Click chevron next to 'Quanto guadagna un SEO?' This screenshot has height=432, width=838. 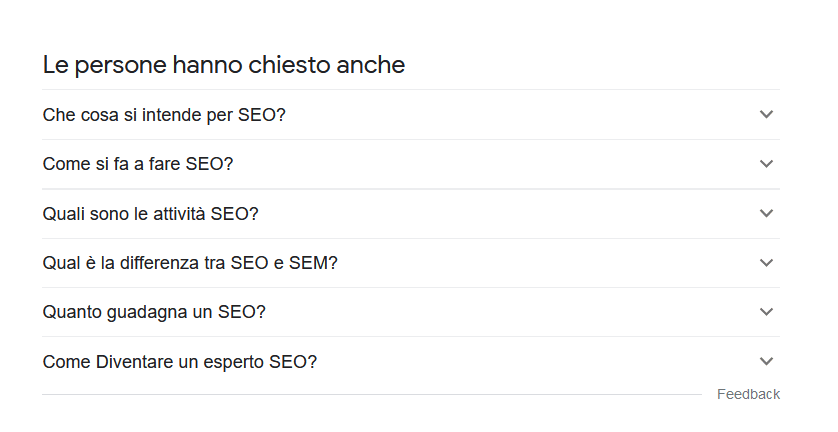point(766,312)
